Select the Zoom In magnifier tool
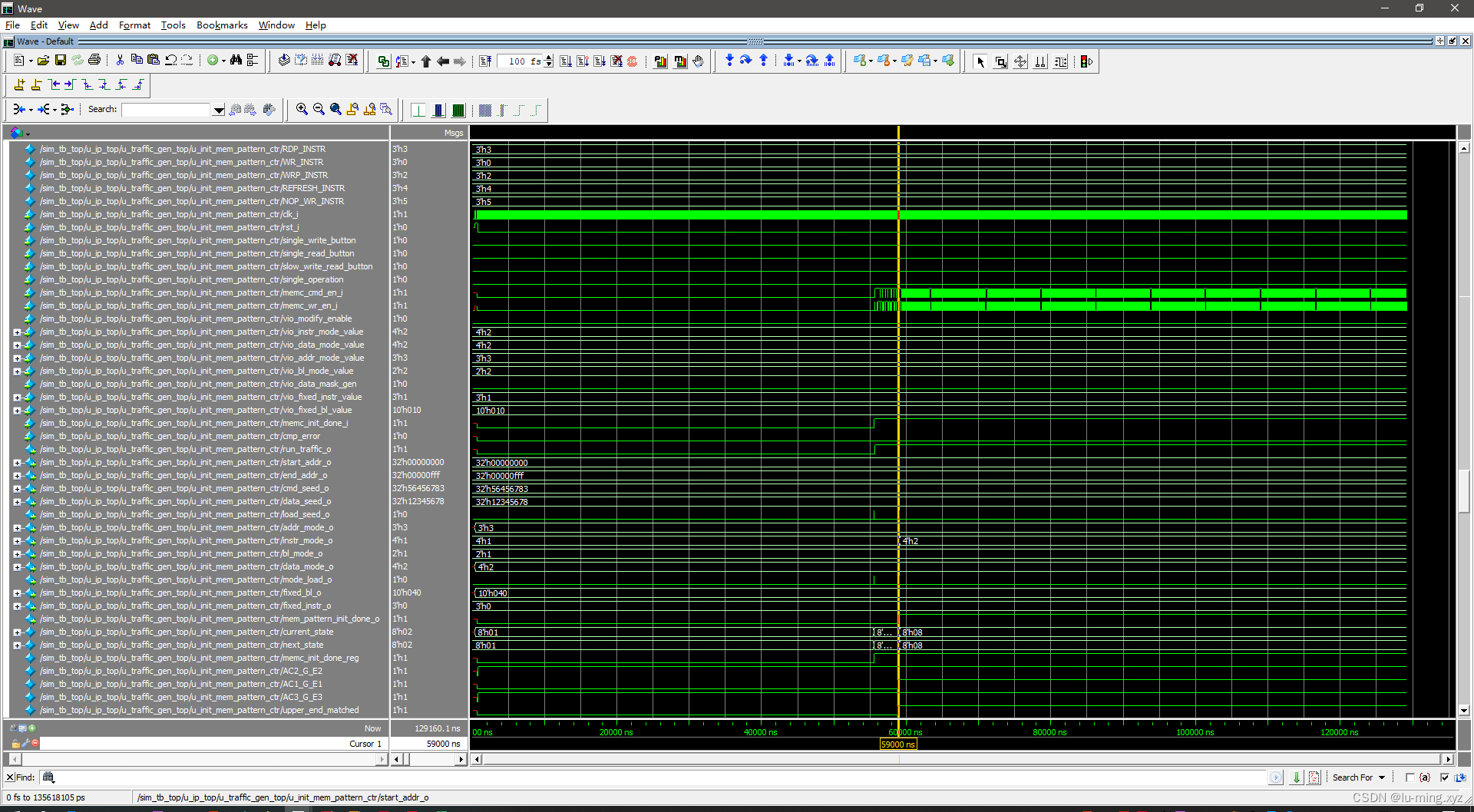1474x812 pixels. tap(302, 108)
